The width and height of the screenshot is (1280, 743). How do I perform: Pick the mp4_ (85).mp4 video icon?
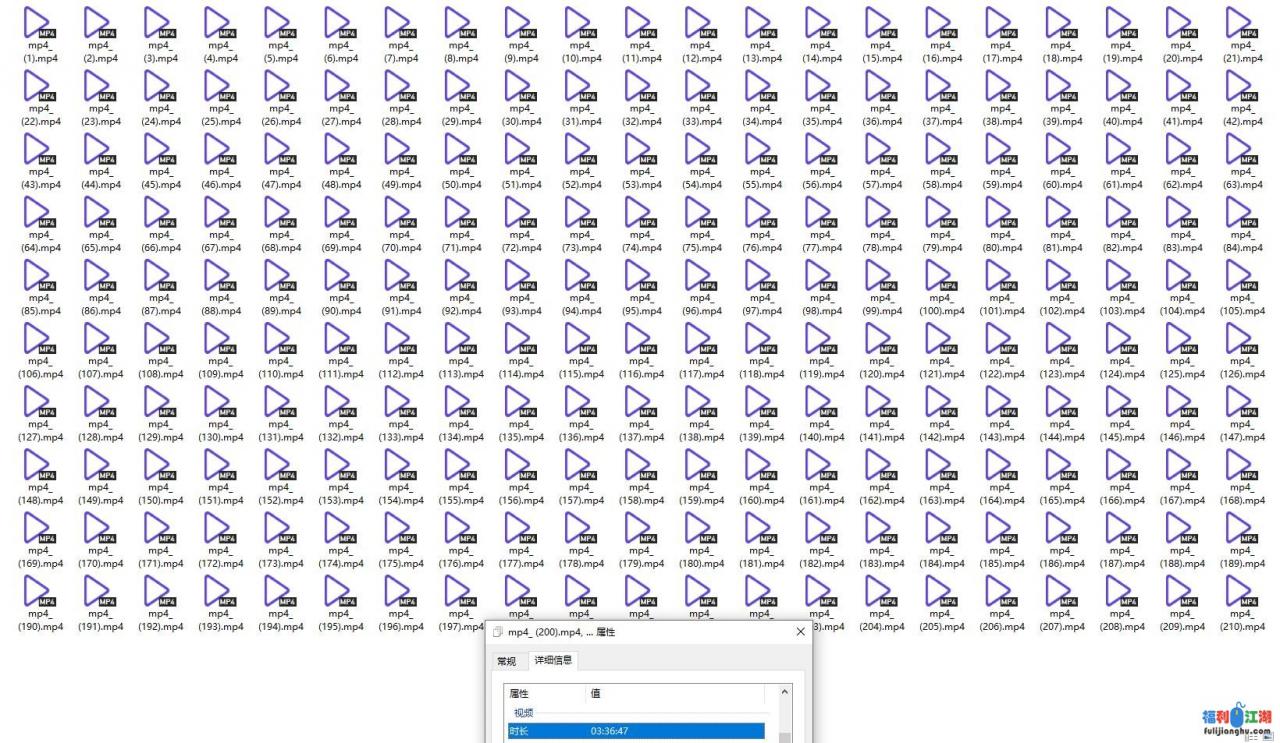[39, 277]
